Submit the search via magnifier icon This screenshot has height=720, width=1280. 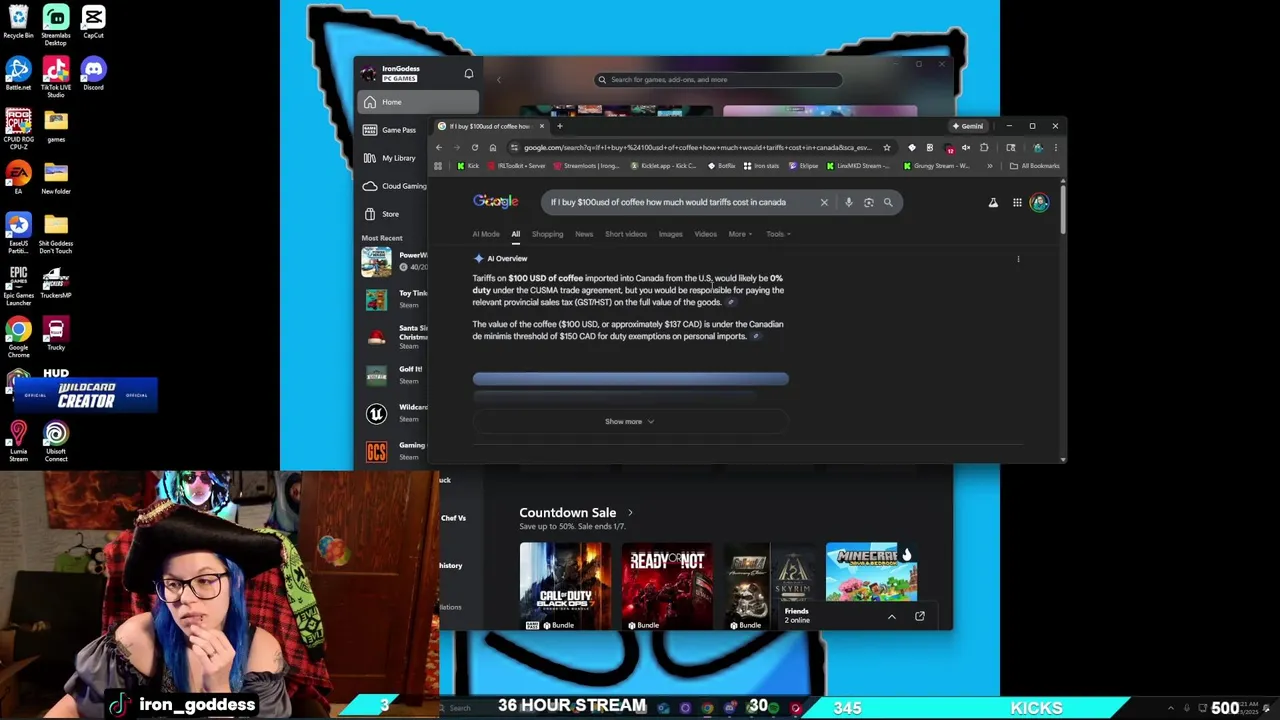coord(888,202)
